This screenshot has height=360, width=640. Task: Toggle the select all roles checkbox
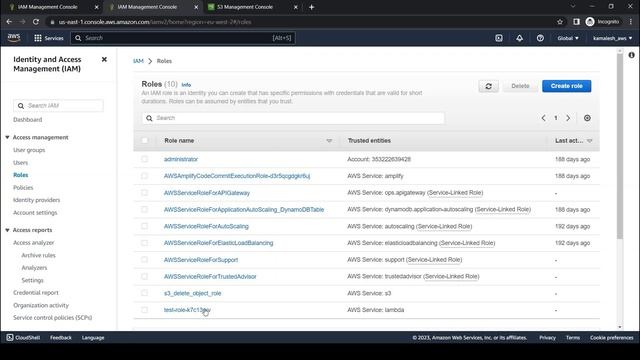[x=144, y=140]
